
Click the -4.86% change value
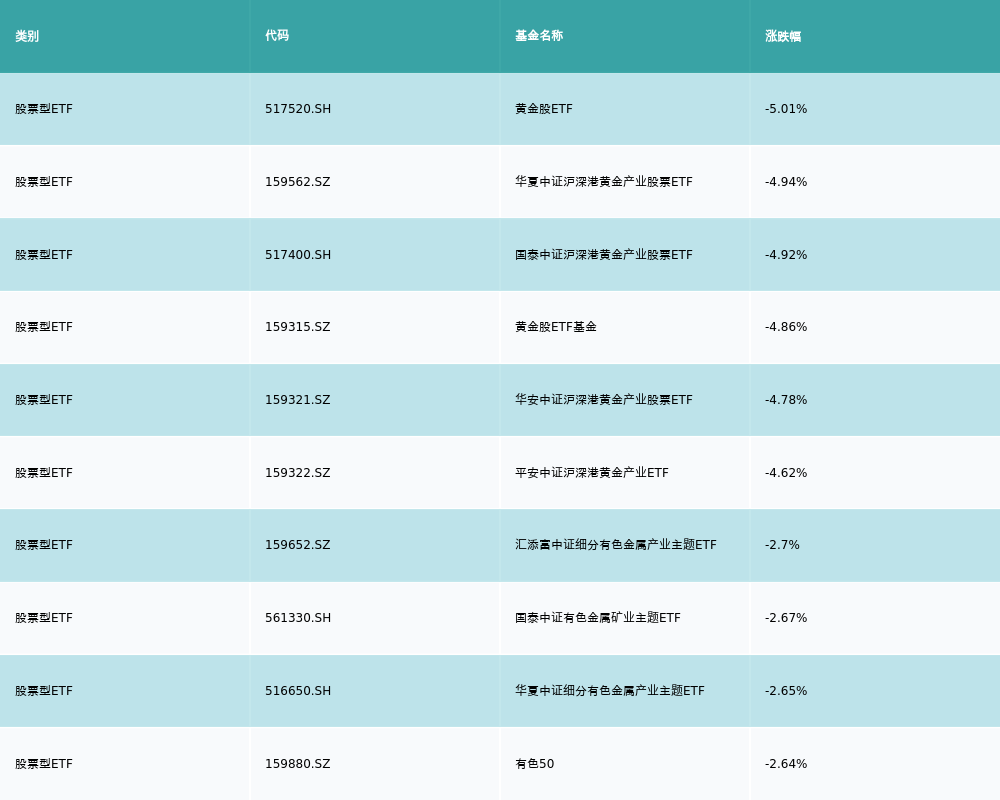(x=786, y=327)
